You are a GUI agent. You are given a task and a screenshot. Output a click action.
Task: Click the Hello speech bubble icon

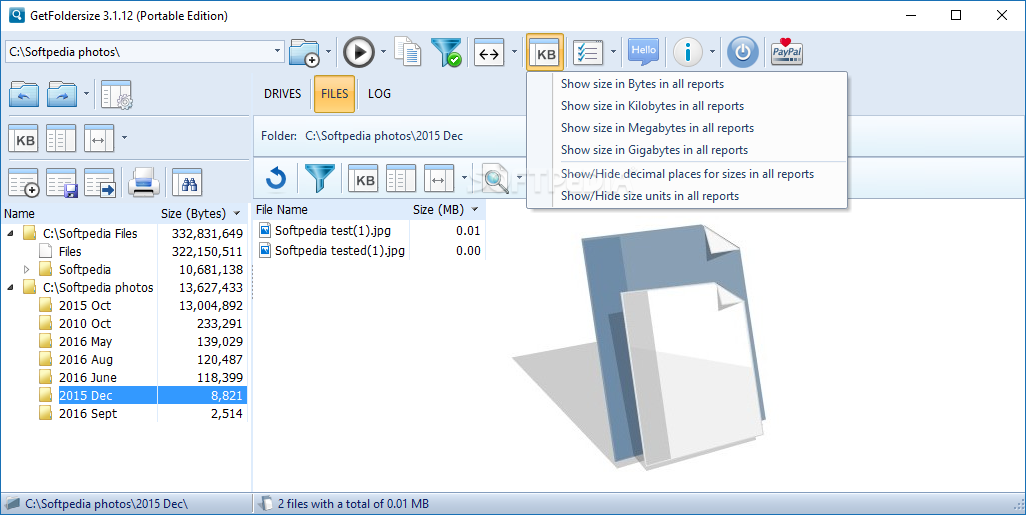click(x=643, y=52)
